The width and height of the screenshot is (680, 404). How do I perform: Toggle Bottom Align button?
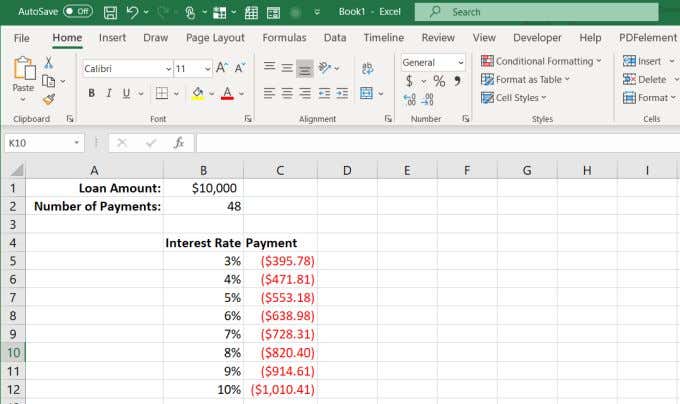click(x=305, y=68)
